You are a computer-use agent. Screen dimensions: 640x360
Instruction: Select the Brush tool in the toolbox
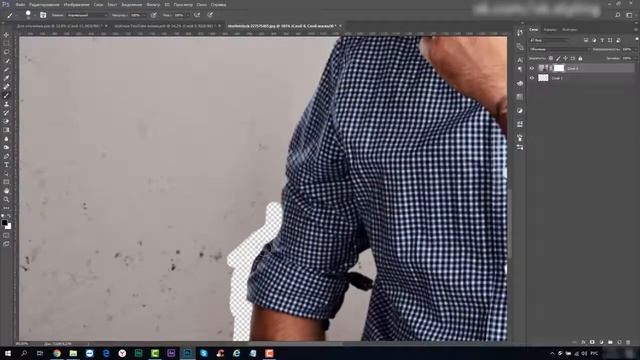(6, 96)
